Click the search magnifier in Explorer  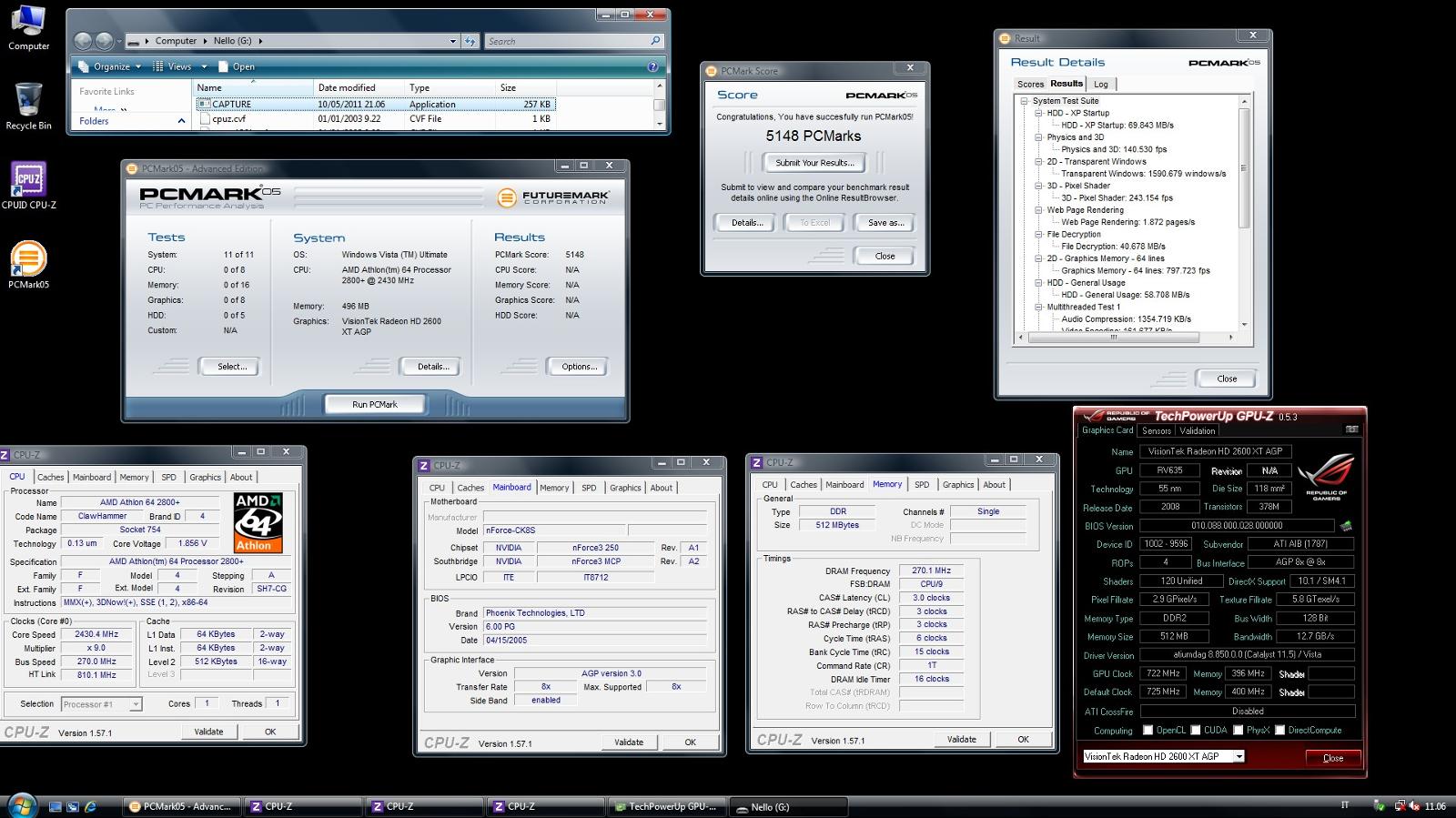click(x=655, y=41)
